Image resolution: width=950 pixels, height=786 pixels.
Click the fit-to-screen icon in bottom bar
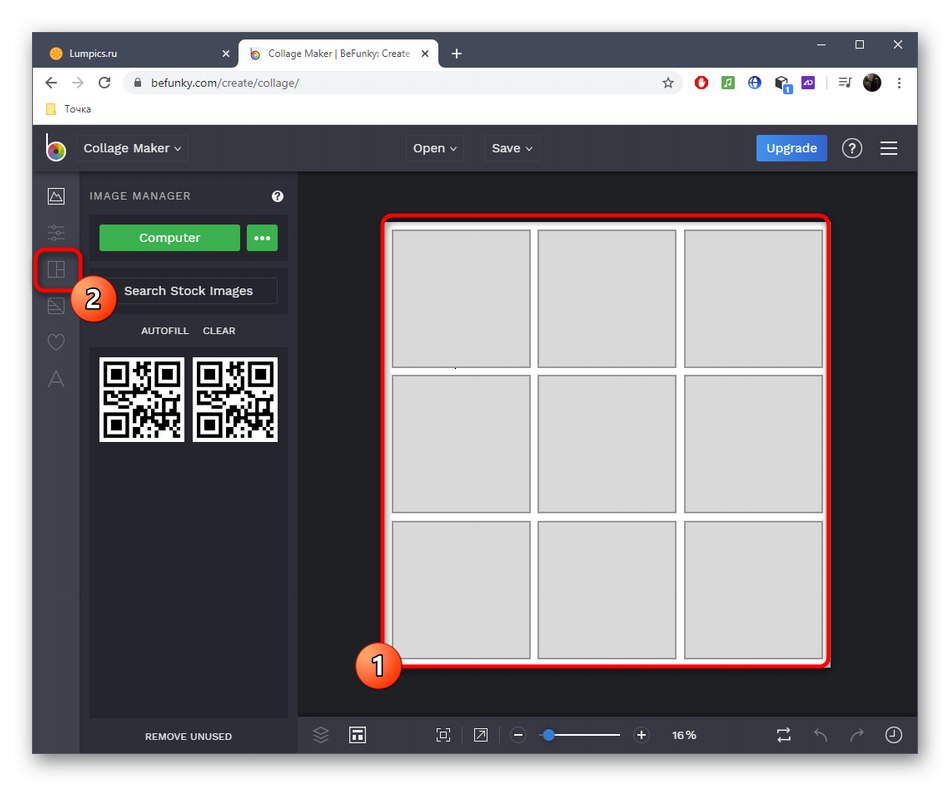(x=443, y=735)
